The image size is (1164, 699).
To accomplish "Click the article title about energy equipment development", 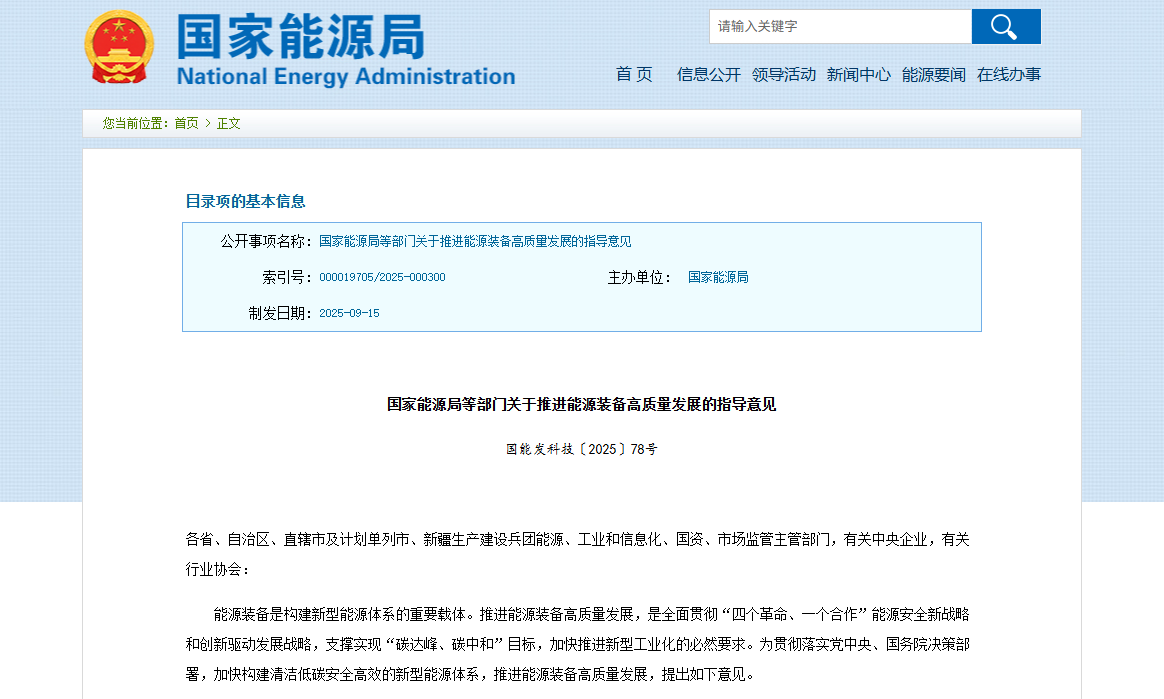I will click(x=582, y=405).
